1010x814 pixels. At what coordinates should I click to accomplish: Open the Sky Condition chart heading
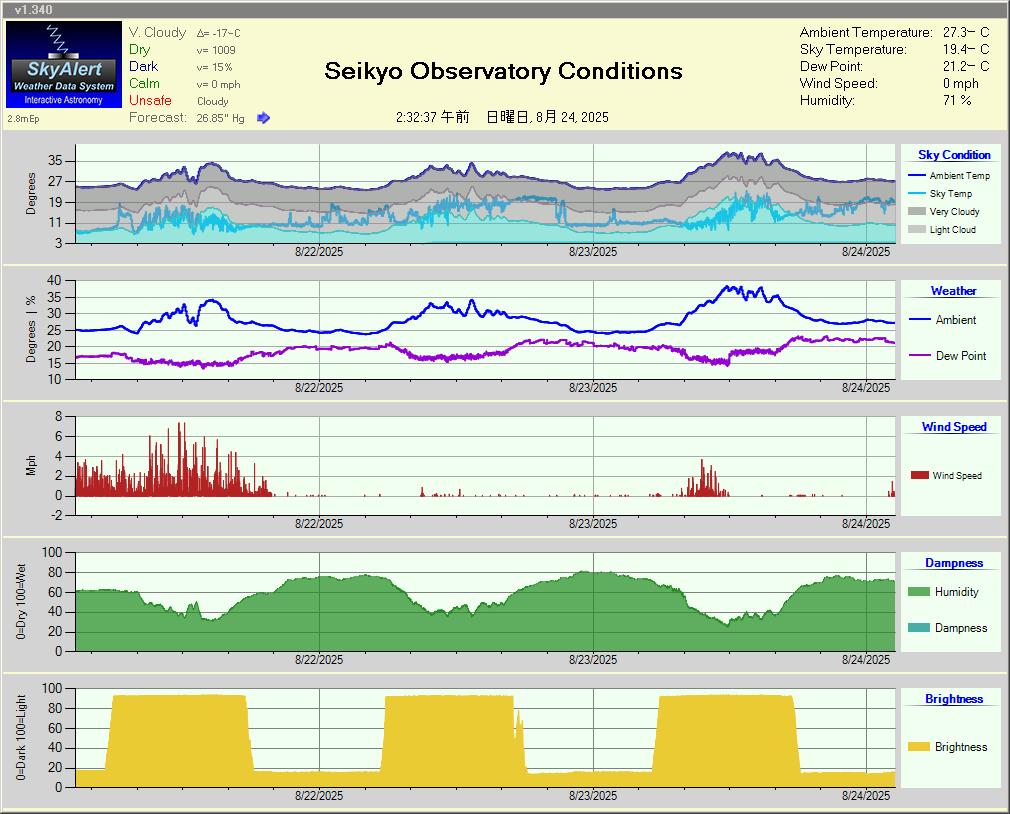point(954,155)
